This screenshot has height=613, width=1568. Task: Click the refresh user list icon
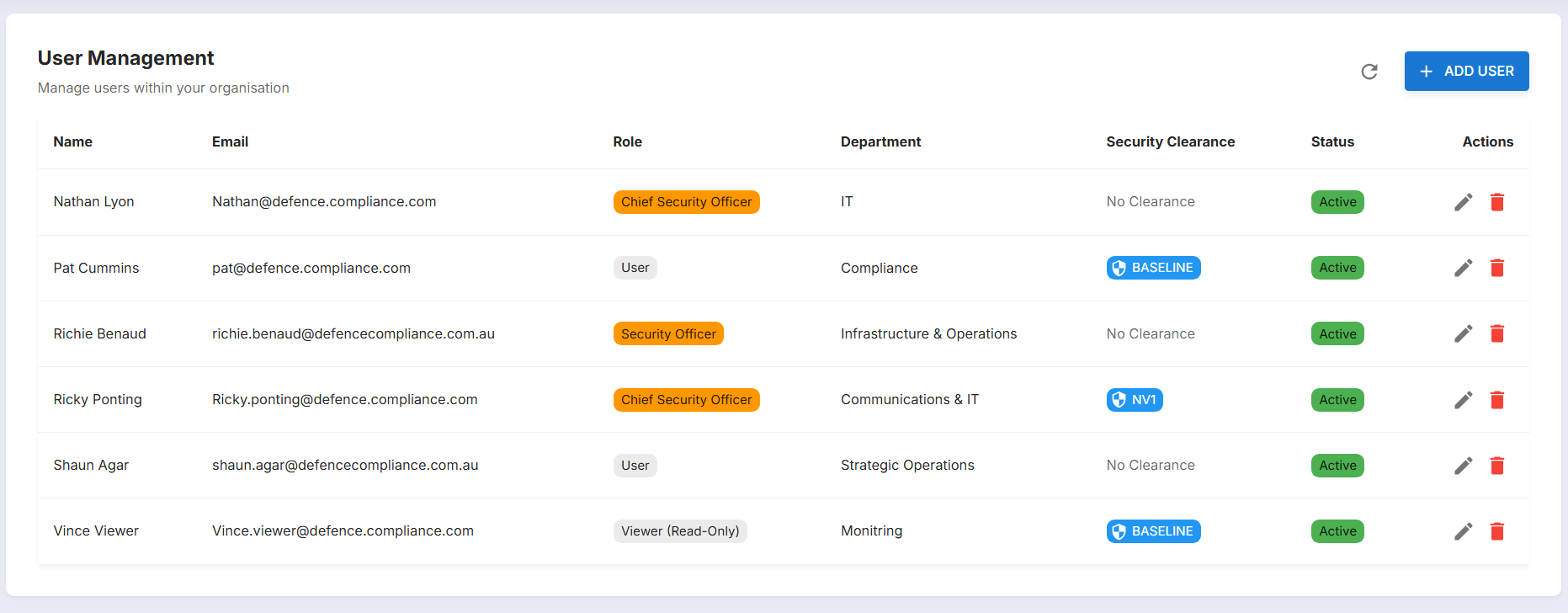[1369, 72]
